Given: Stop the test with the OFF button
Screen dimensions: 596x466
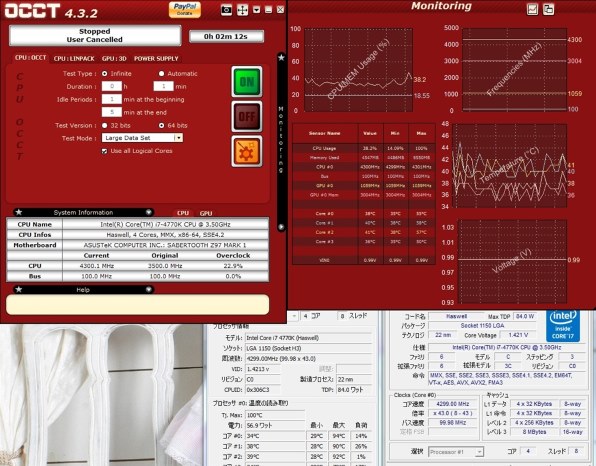Looking at the screenshot, I should point(247,116).
